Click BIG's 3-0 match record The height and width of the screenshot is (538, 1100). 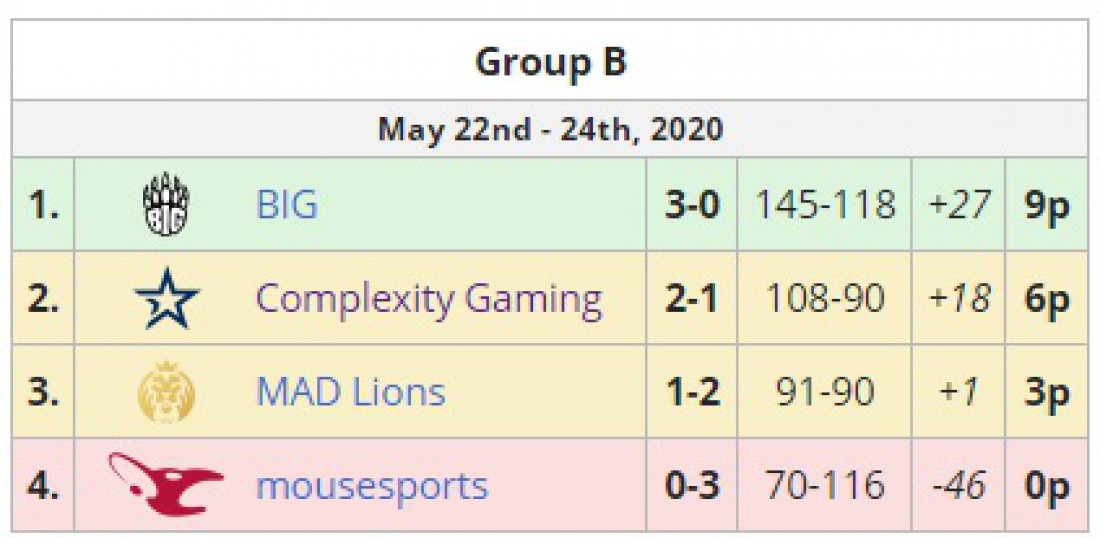[692, 205]
